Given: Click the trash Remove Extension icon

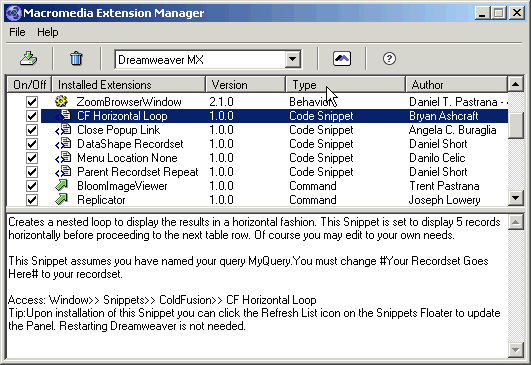Looking at the screenshot, I should [x=76, y=59].
